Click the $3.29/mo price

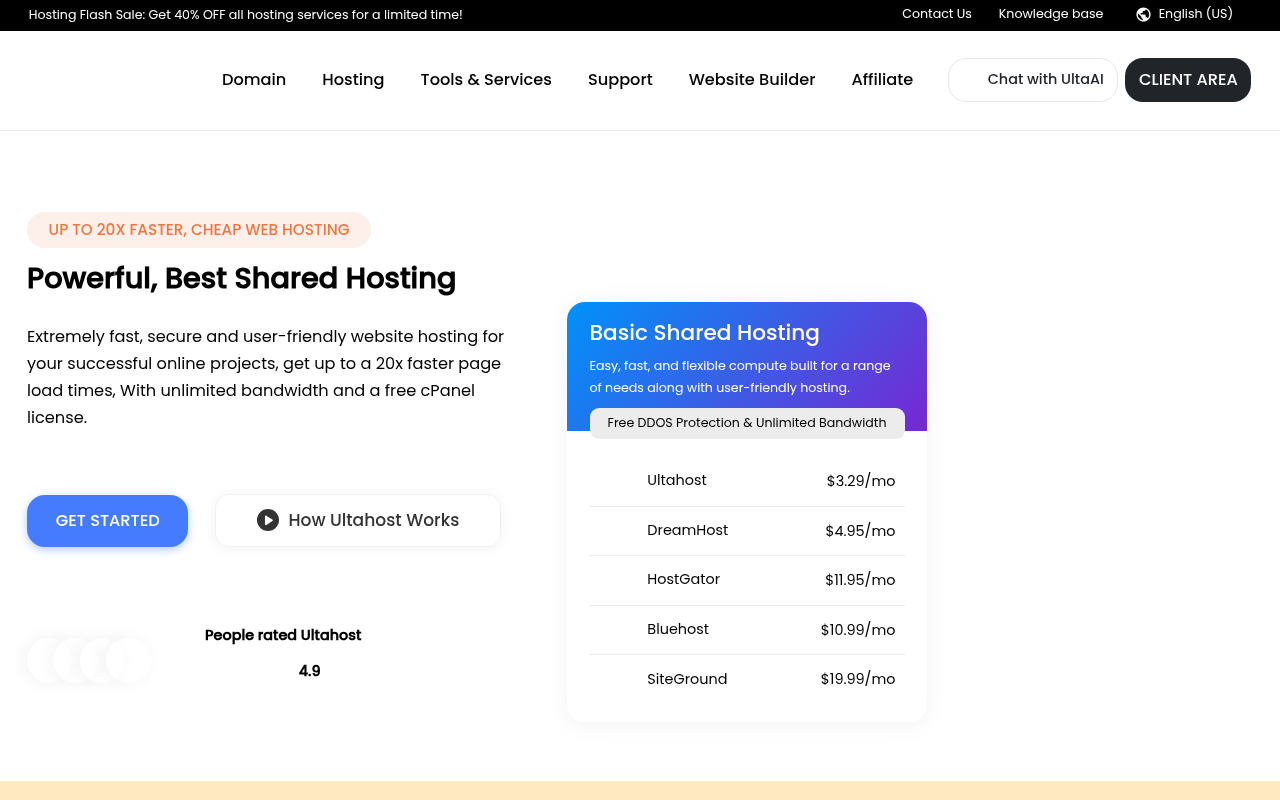tap(861, 481)
